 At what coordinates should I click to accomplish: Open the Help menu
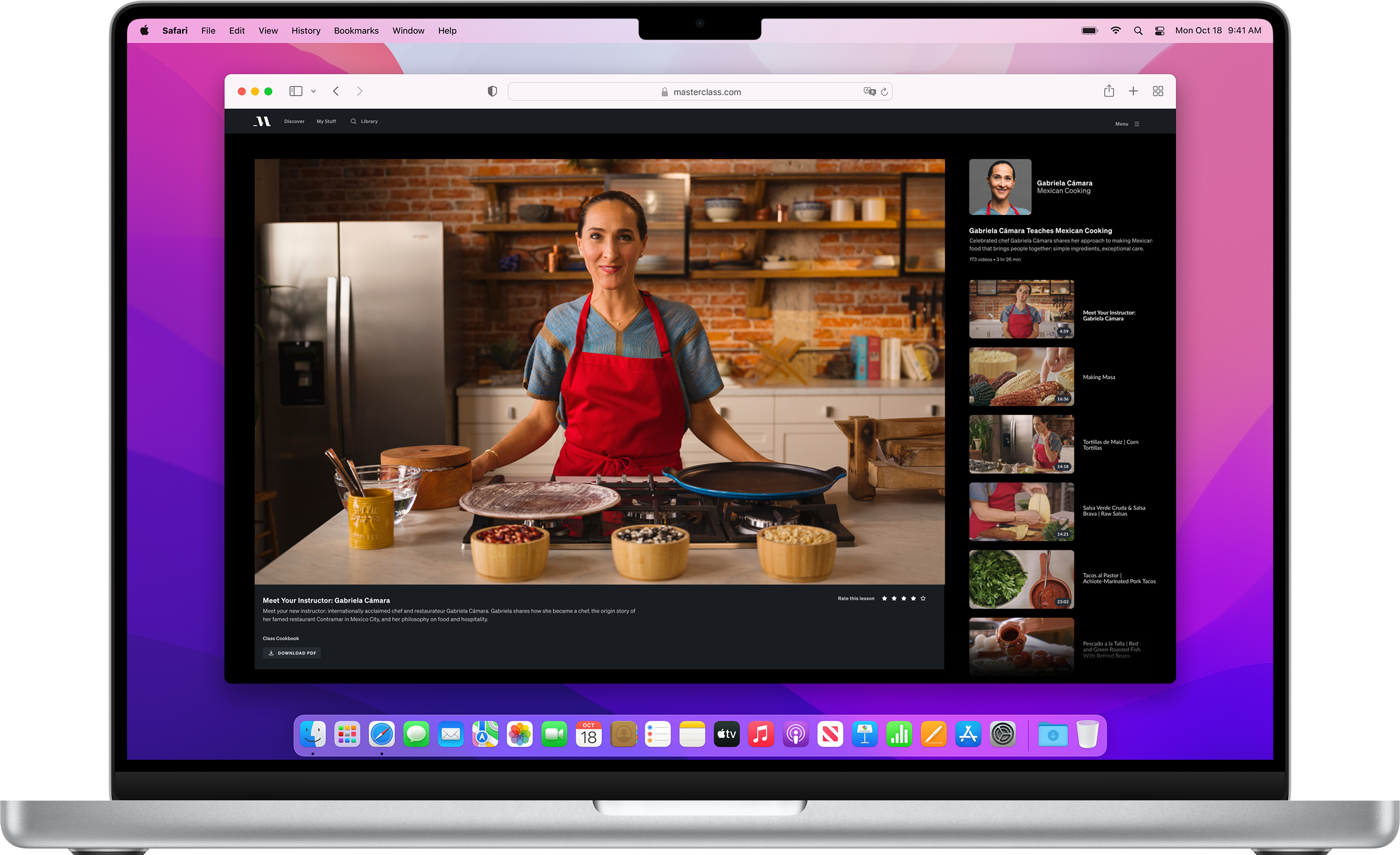(447, 31)
